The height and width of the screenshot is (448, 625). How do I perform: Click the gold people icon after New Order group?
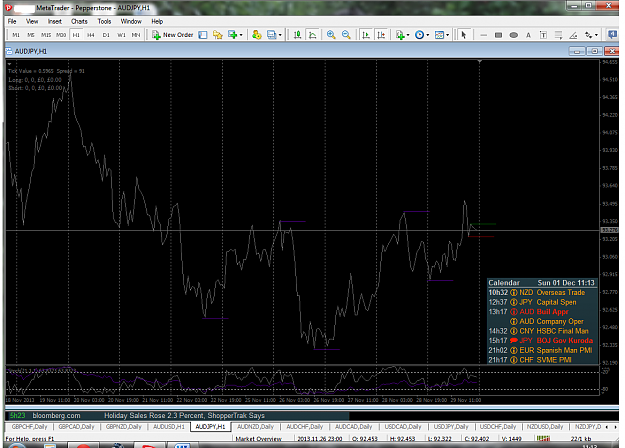(x=257, y=35)
